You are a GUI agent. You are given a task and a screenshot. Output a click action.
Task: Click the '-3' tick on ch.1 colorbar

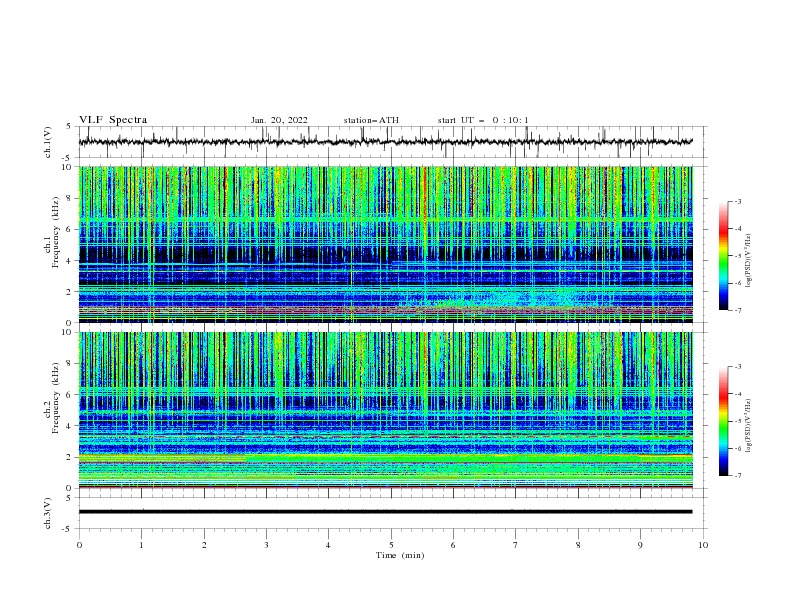[x=737, y=201]
